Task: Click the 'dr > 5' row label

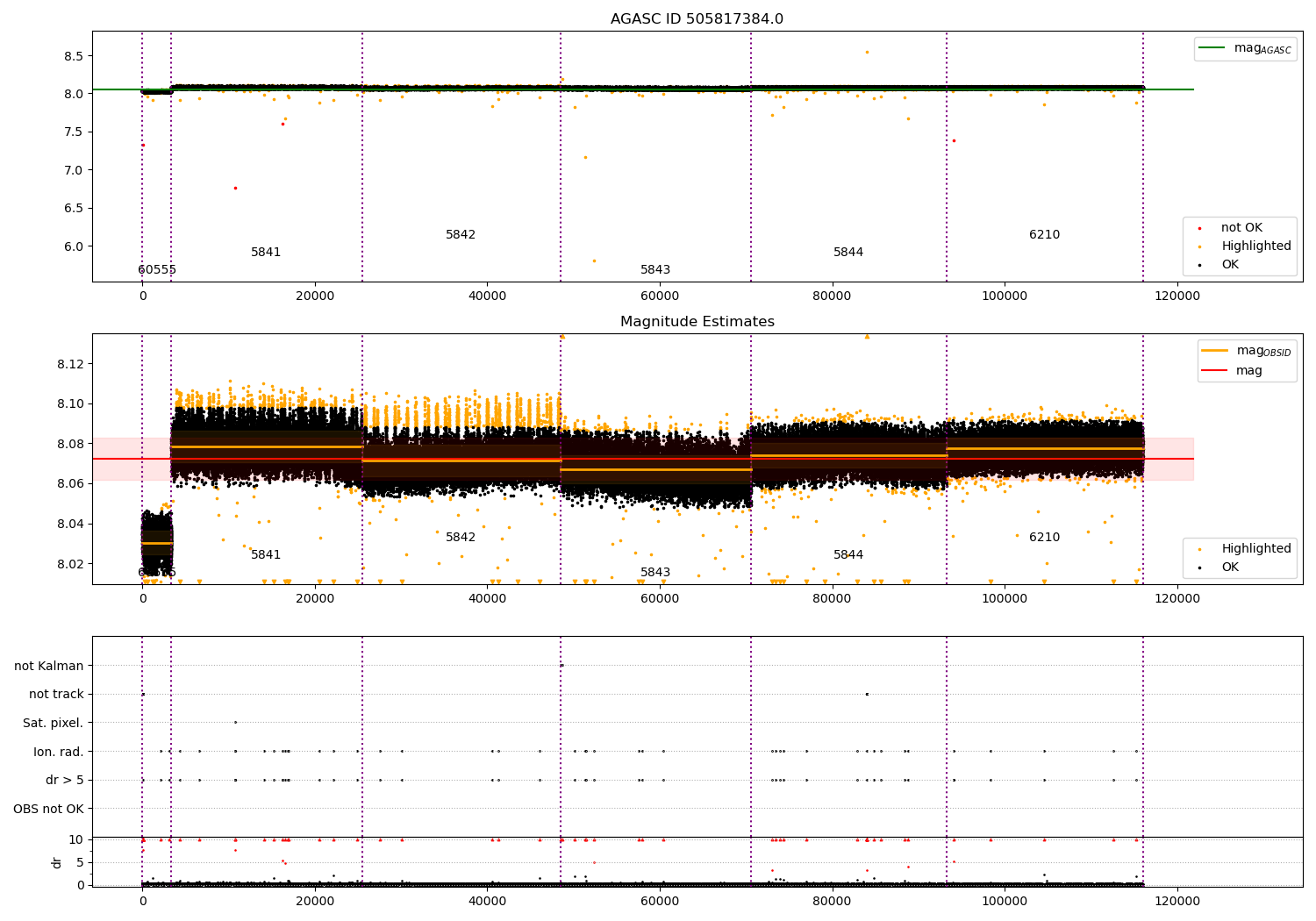Action: pyautogui.click(x=65, y=780)
